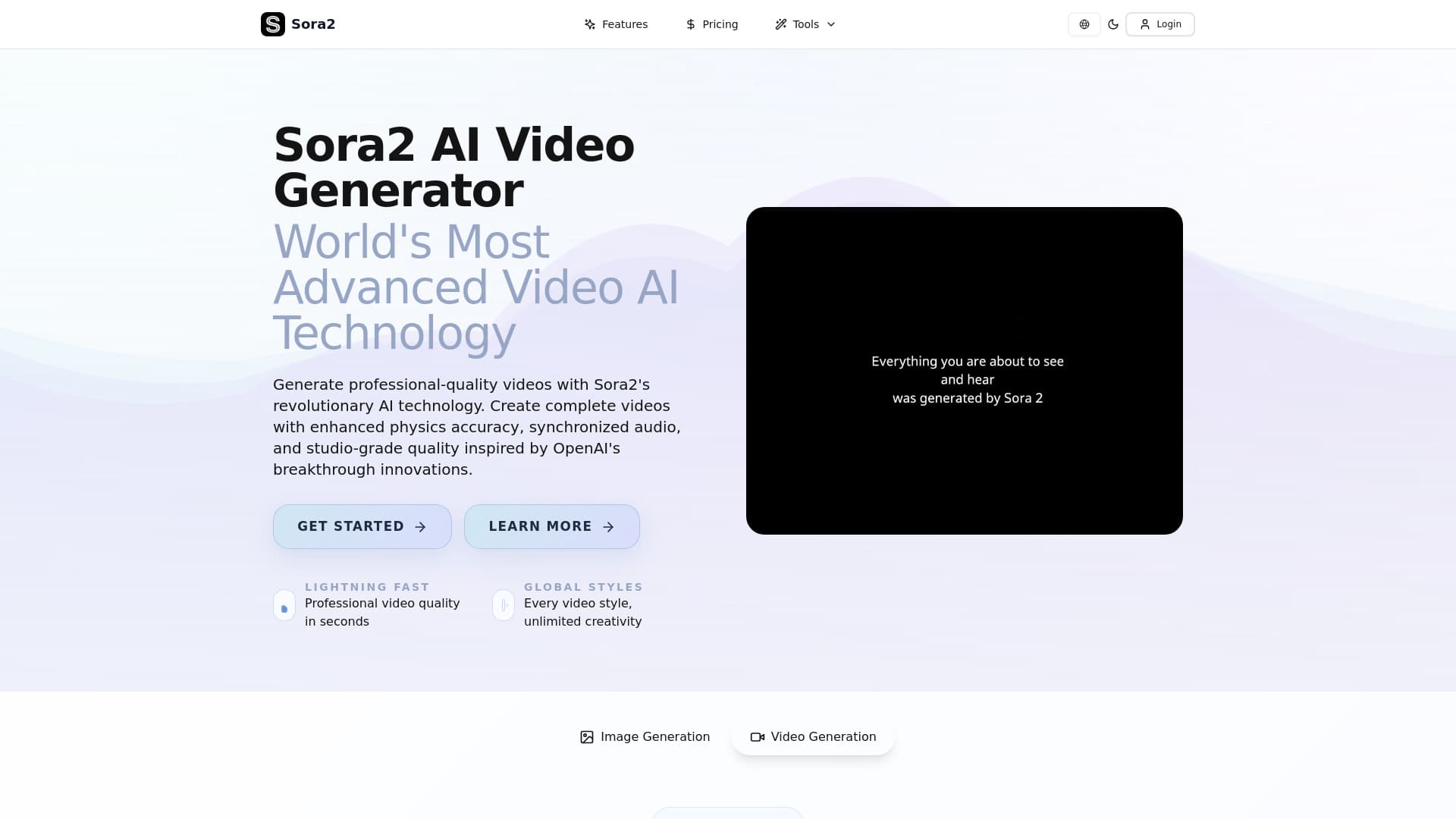Click the Features sparkle icon
This screenshot has height=819, width=1456.
pos(590,24)
